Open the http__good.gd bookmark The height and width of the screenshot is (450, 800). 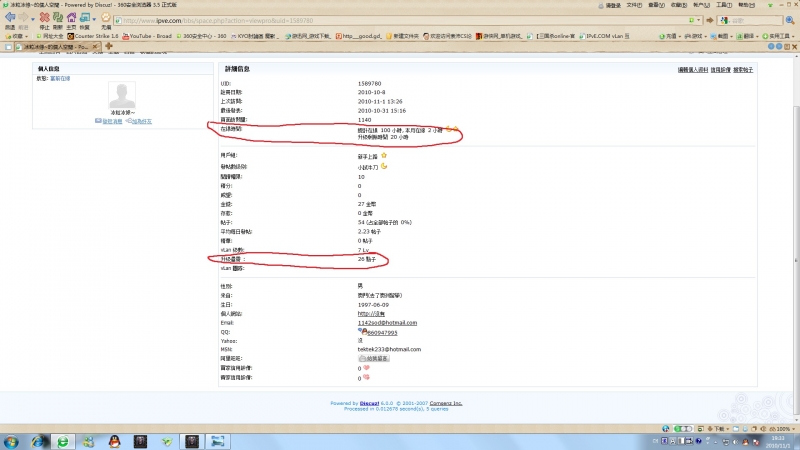(x=358, y=36)
